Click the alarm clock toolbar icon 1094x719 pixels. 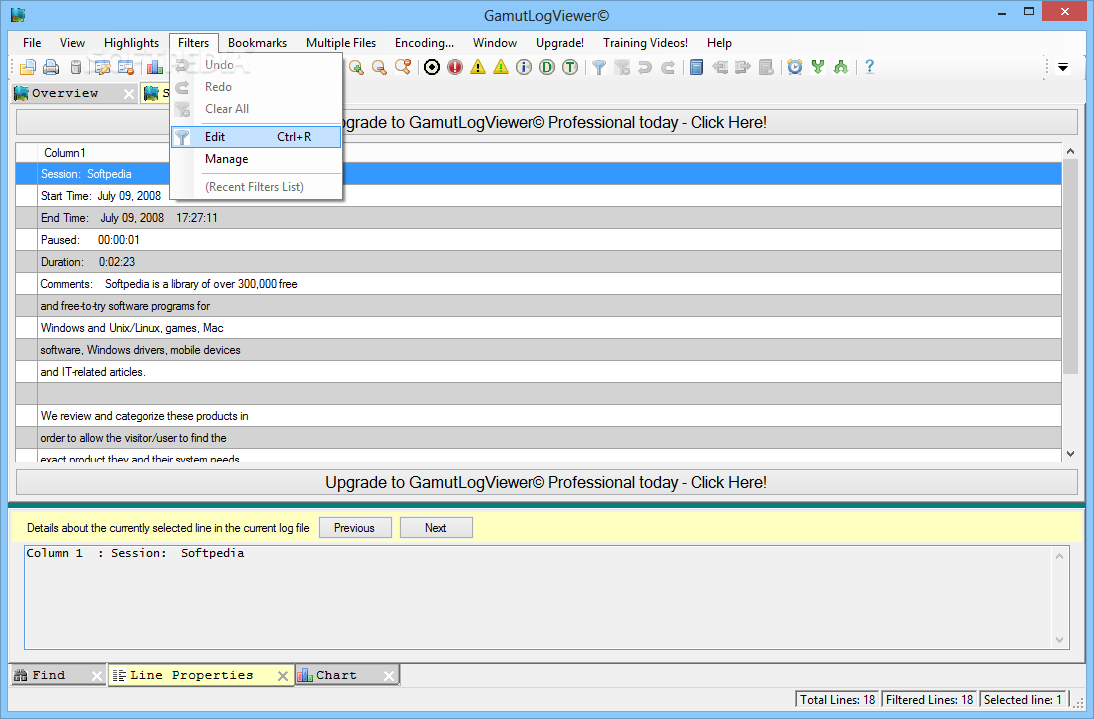click(795, 67)
